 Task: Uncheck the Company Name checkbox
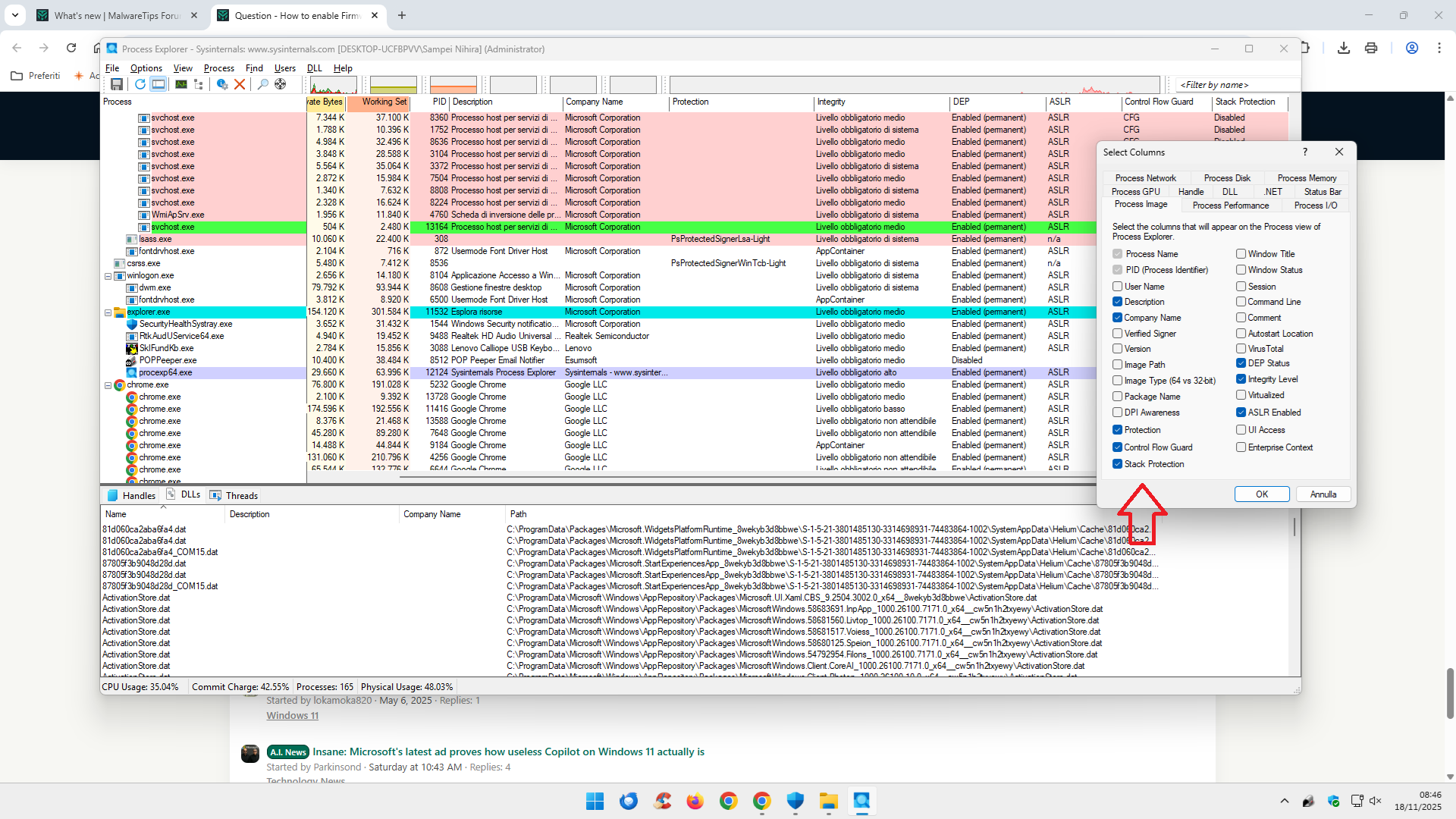tap(1118, 318)
